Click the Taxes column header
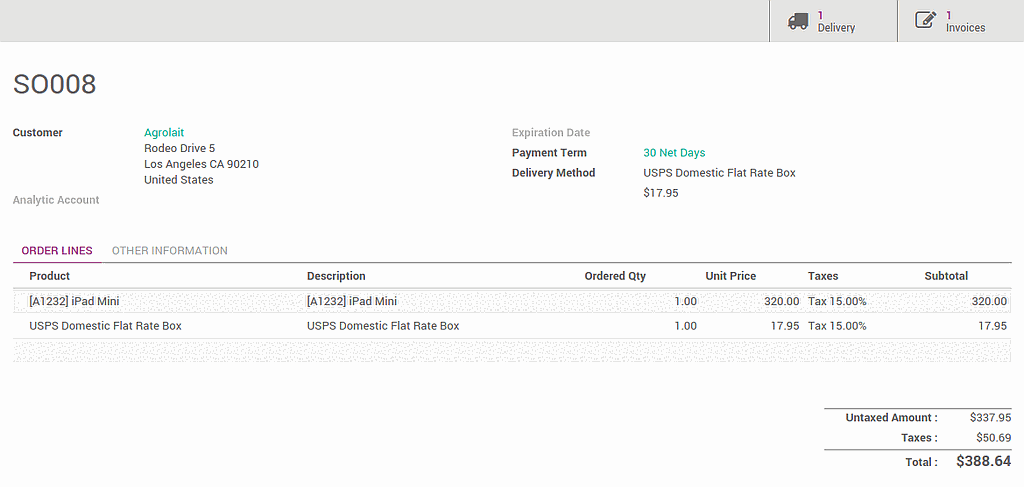The width and height of the screenshot is (1024, 487). pyautogui.click(x=823, y=276)
